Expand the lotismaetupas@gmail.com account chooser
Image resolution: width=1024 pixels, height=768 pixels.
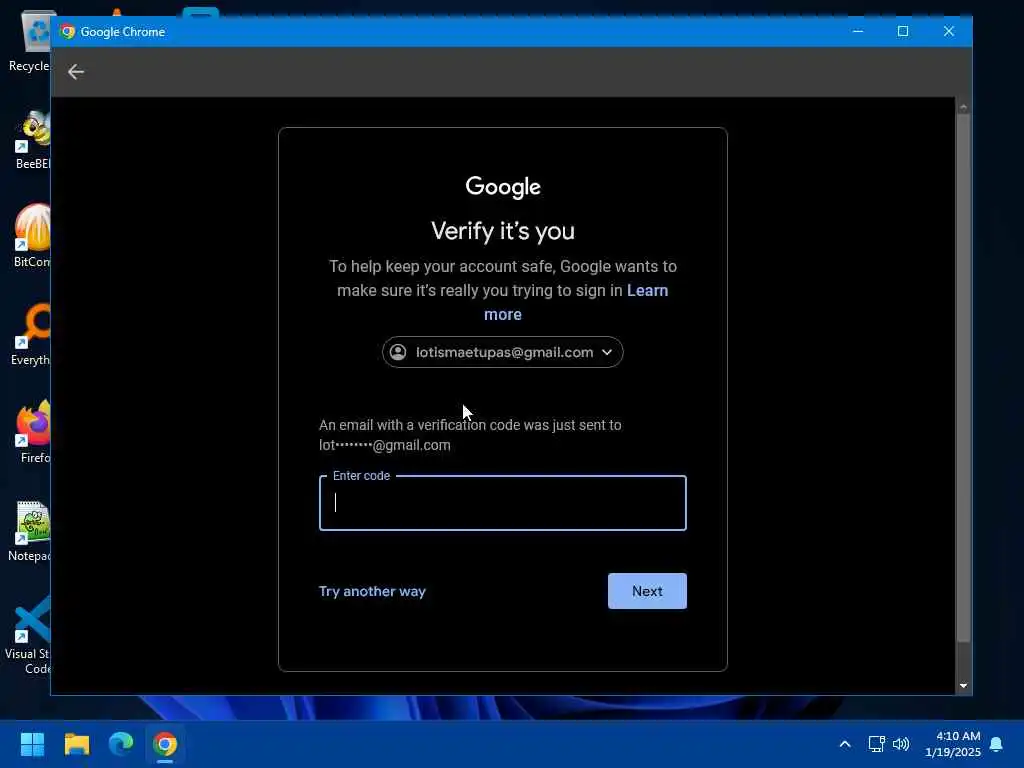[x=502, y=352]
